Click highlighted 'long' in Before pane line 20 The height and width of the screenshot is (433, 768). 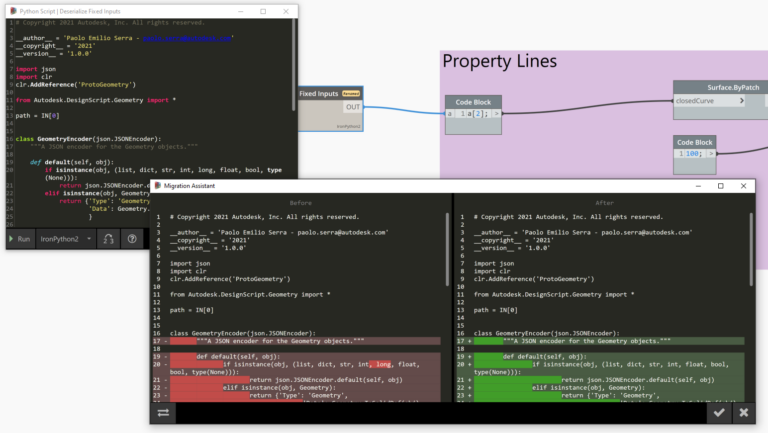click(383, 364)
